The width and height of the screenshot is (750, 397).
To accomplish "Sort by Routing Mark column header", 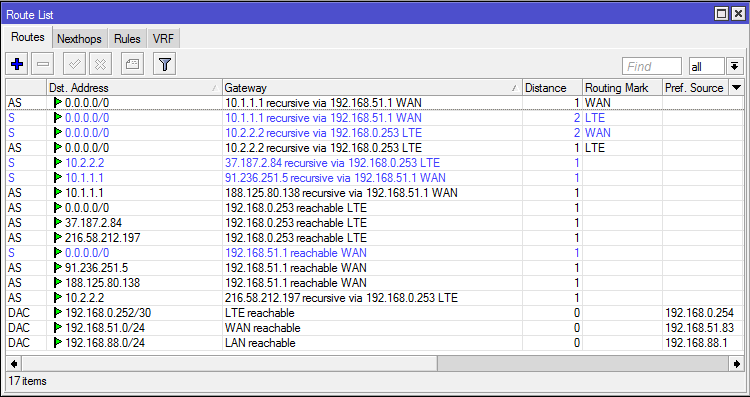I will coord(622,88).
